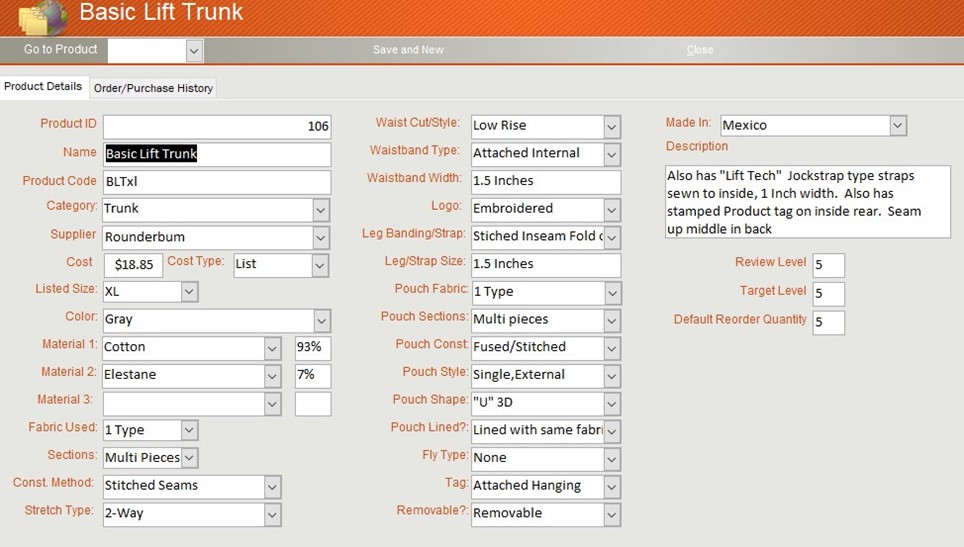964x547 pixels.
Task: Expand the Cost Type dropdown
Action: 319,265
